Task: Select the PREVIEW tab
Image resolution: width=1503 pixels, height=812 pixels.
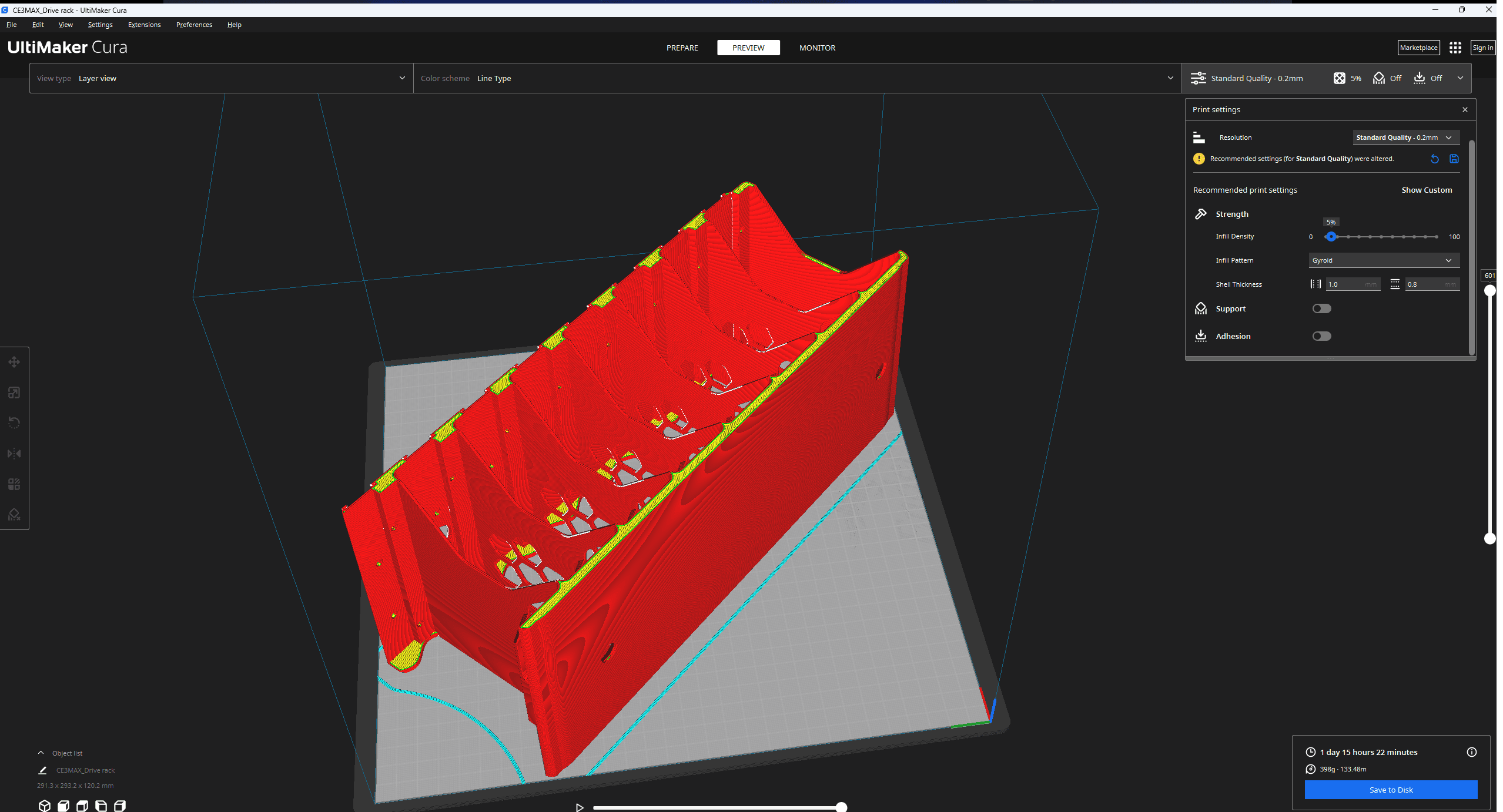Action: [749, 47]
